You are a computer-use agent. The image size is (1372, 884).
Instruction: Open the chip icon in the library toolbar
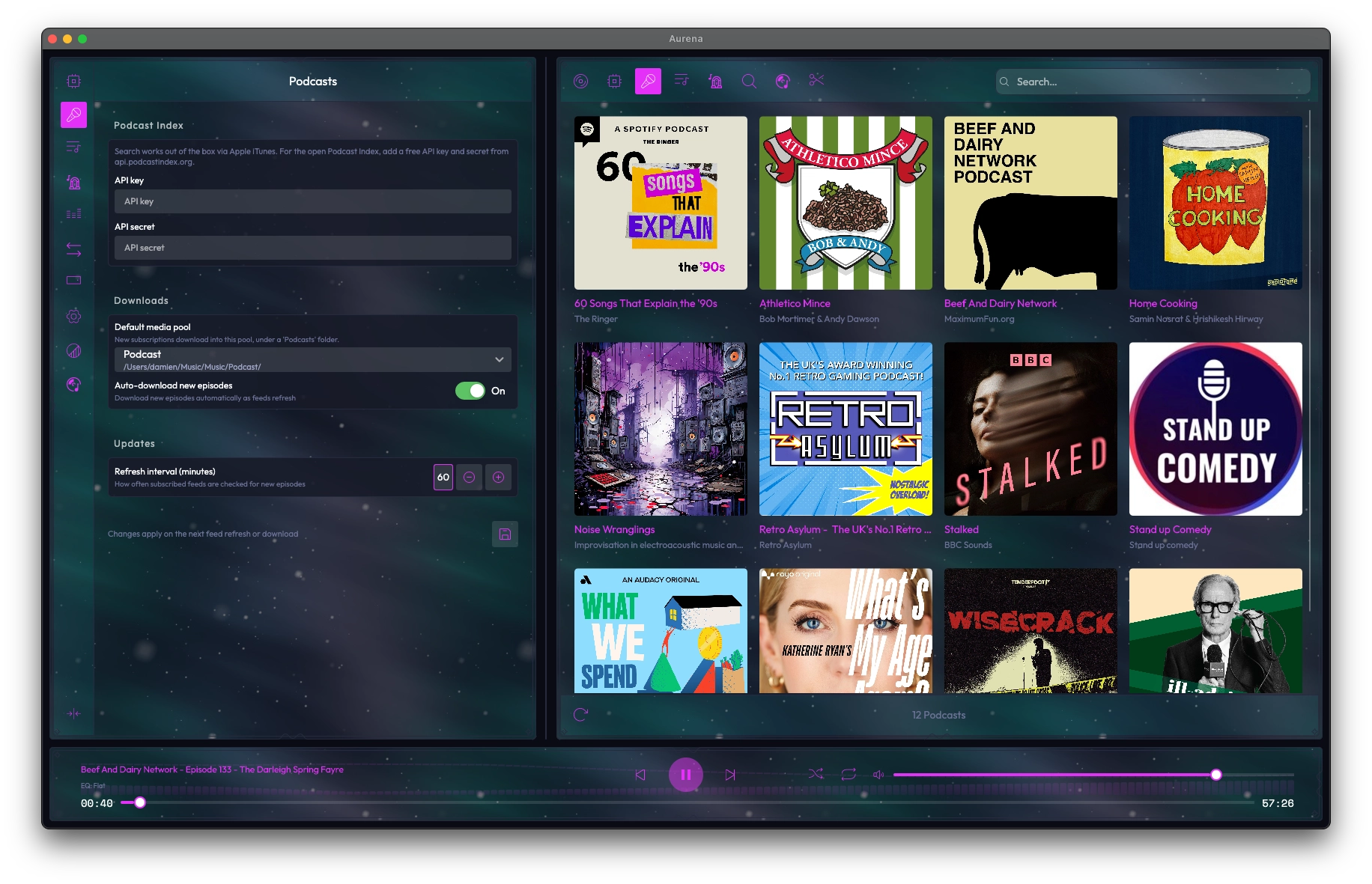pos(614,81)
